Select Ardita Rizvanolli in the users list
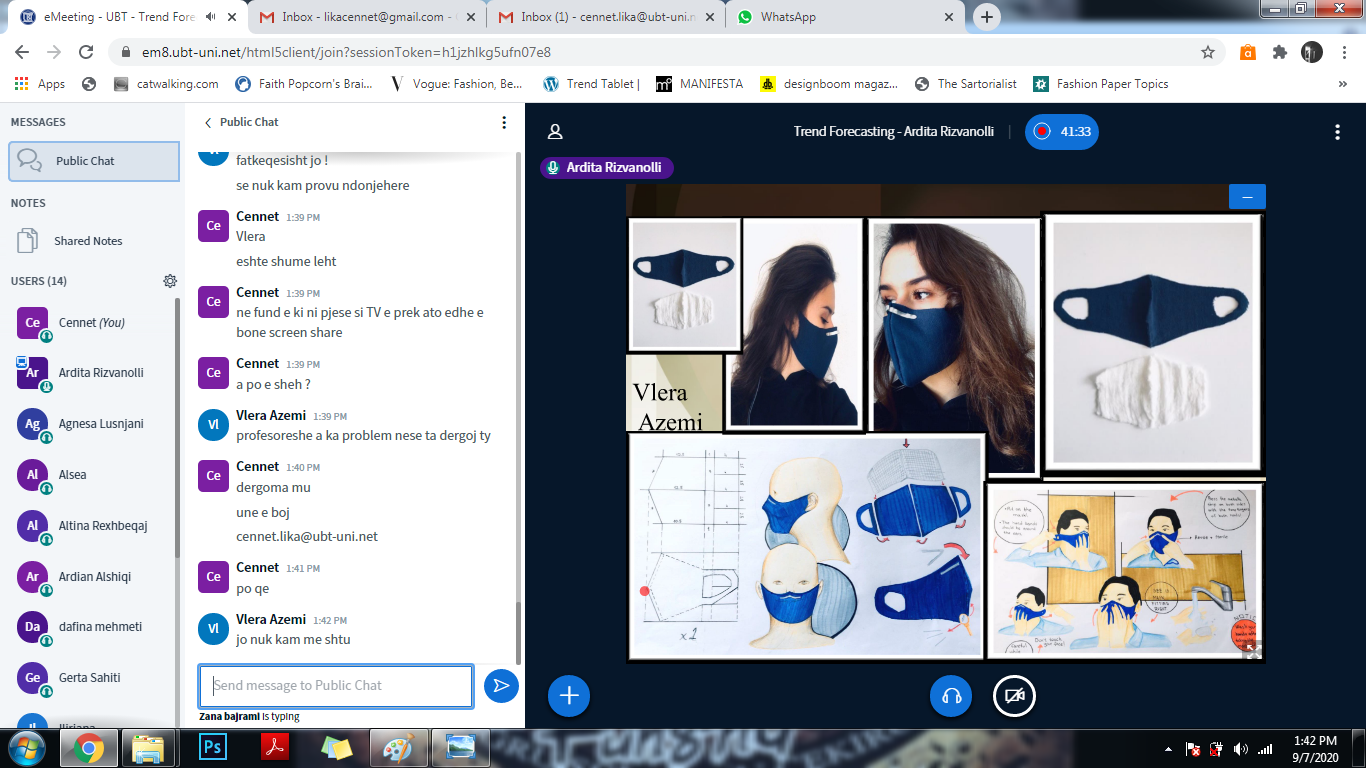 [x=100, y=373]
